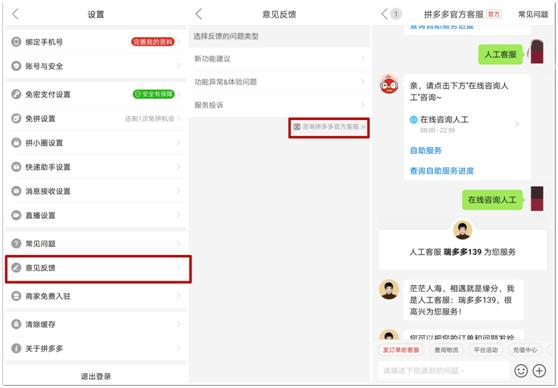Click the pencil icon beside 意见反馈
The height and width of the screenshot is (388, 558).
tap(16, 268)
